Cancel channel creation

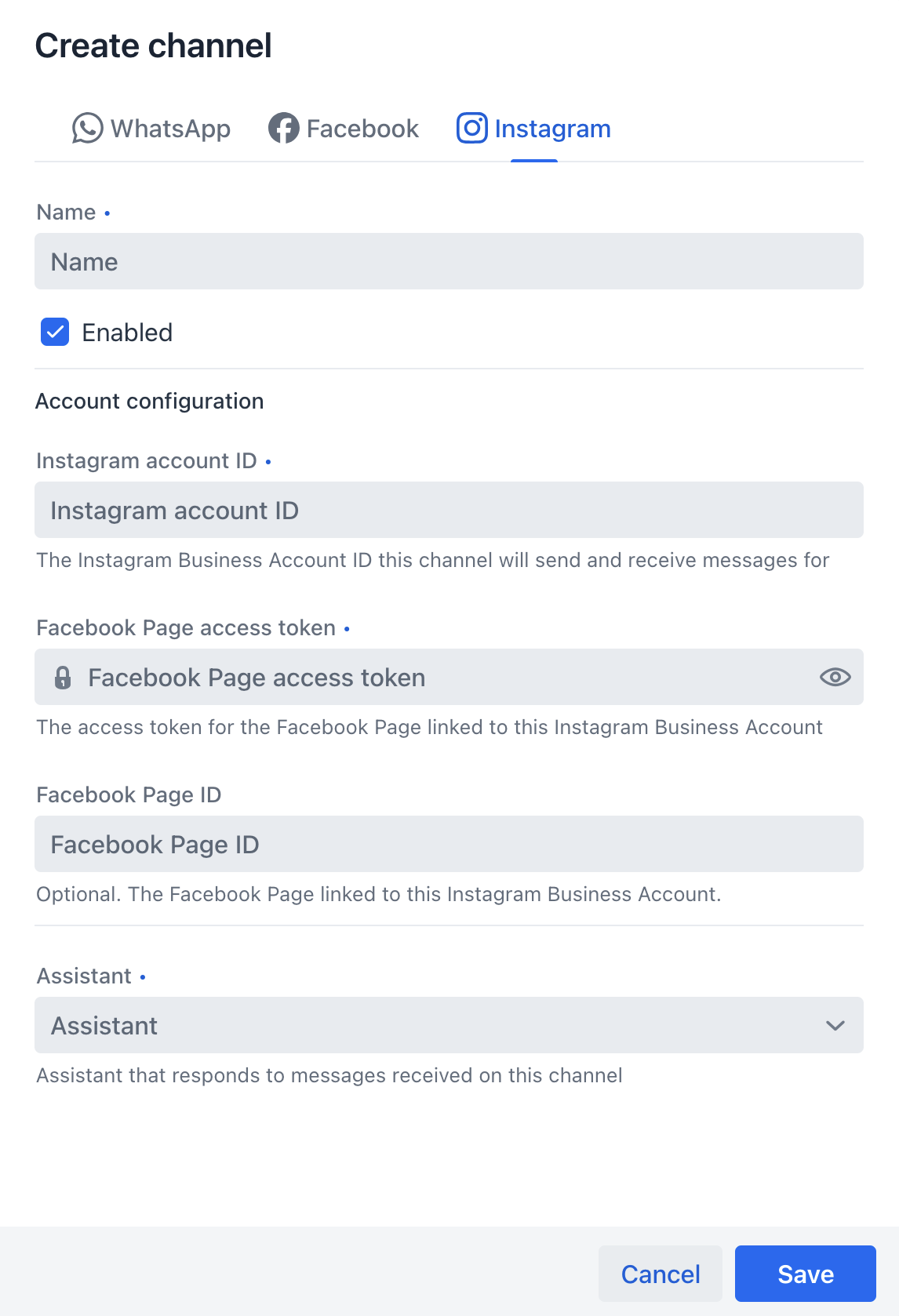(x=661, y=1274)
